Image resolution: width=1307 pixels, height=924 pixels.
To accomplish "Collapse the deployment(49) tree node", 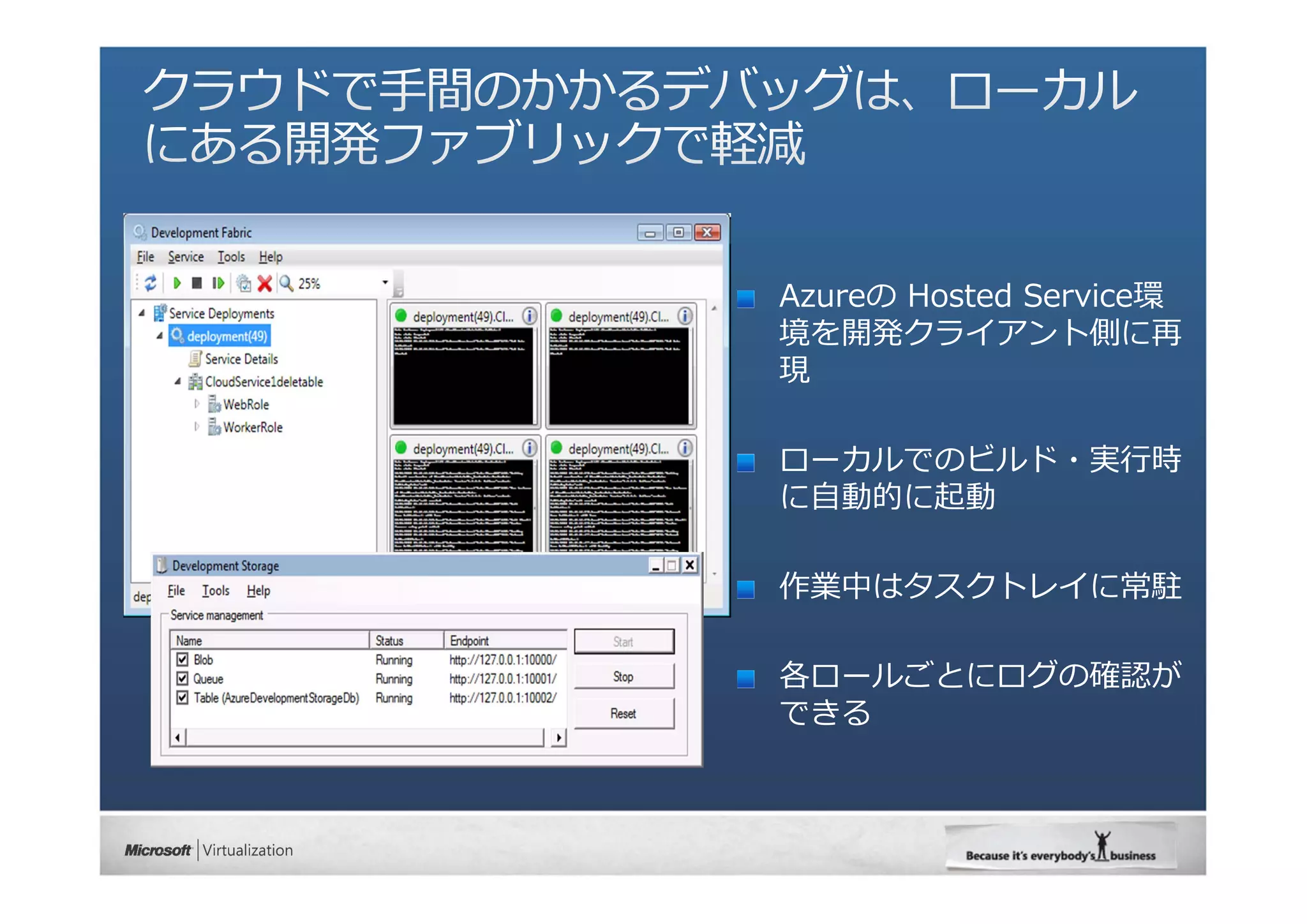I will pyautogui.click(x=160, y=336).
